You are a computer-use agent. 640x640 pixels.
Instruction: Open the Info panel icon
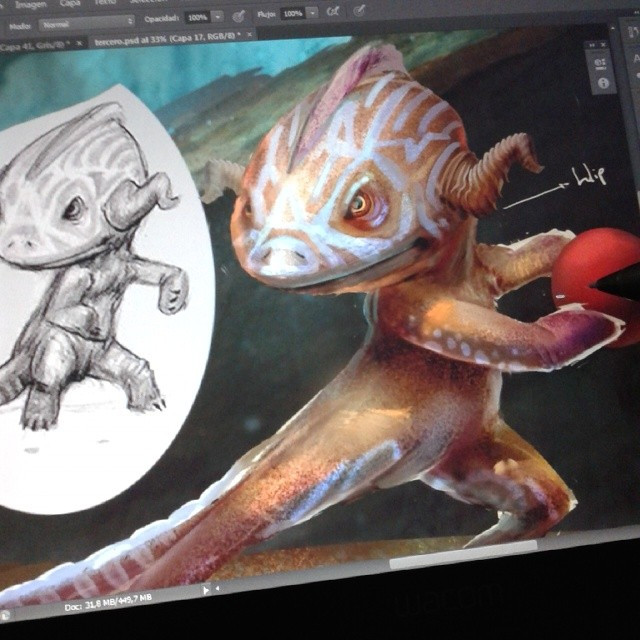pos(603,83)
